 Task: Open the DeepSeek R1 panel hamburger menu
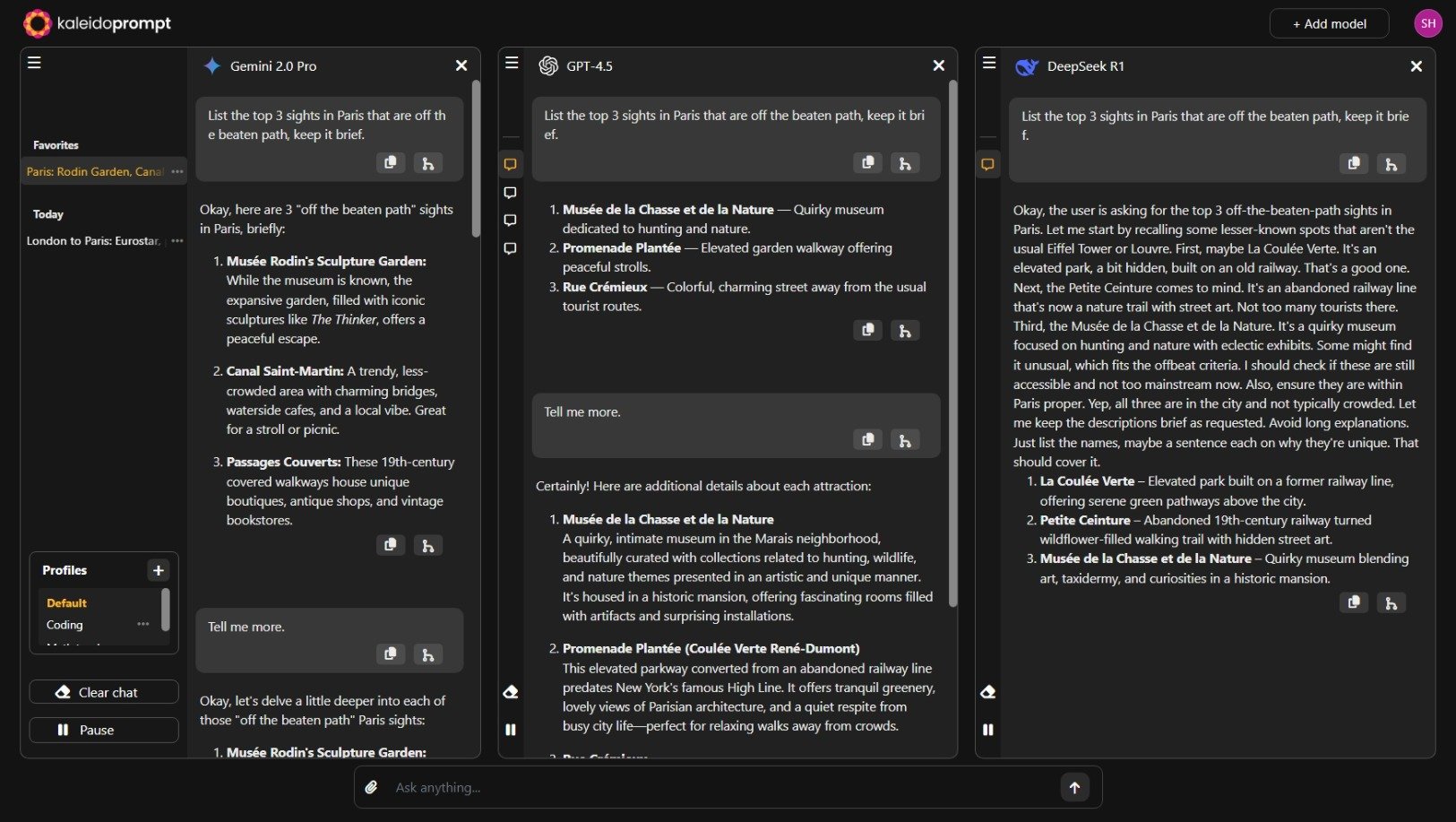(x=989, y=63)
